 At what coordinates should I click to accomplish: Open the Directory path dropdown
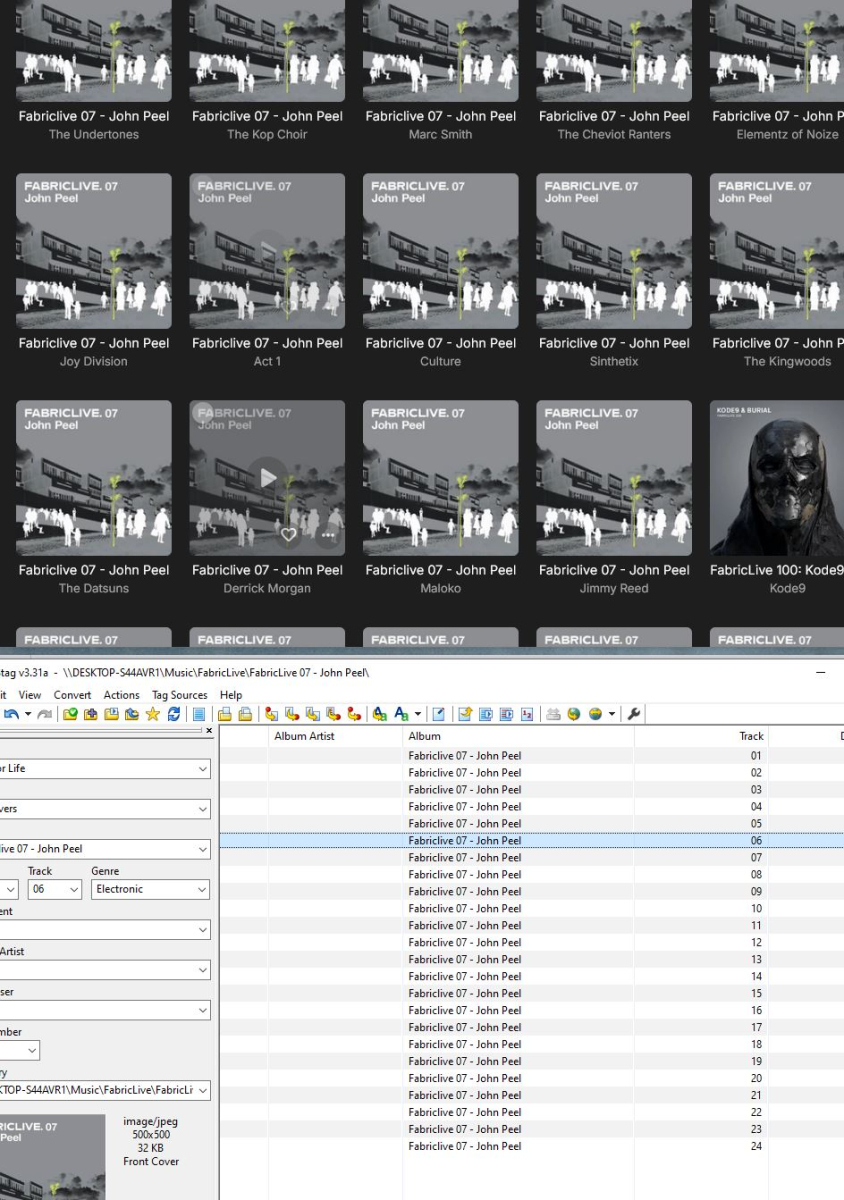pos(203,1090)
